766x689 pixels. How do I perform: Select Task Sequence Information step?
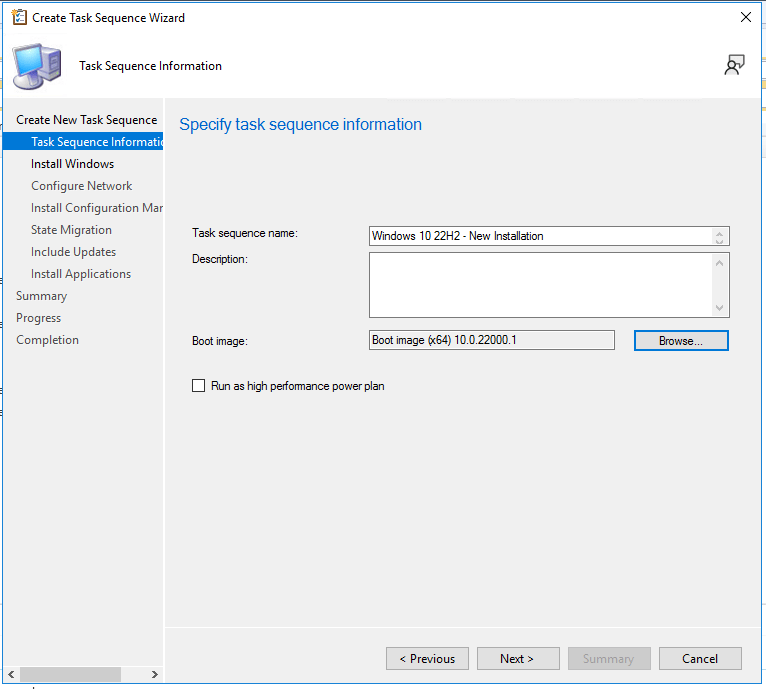[x=83, y=142]
